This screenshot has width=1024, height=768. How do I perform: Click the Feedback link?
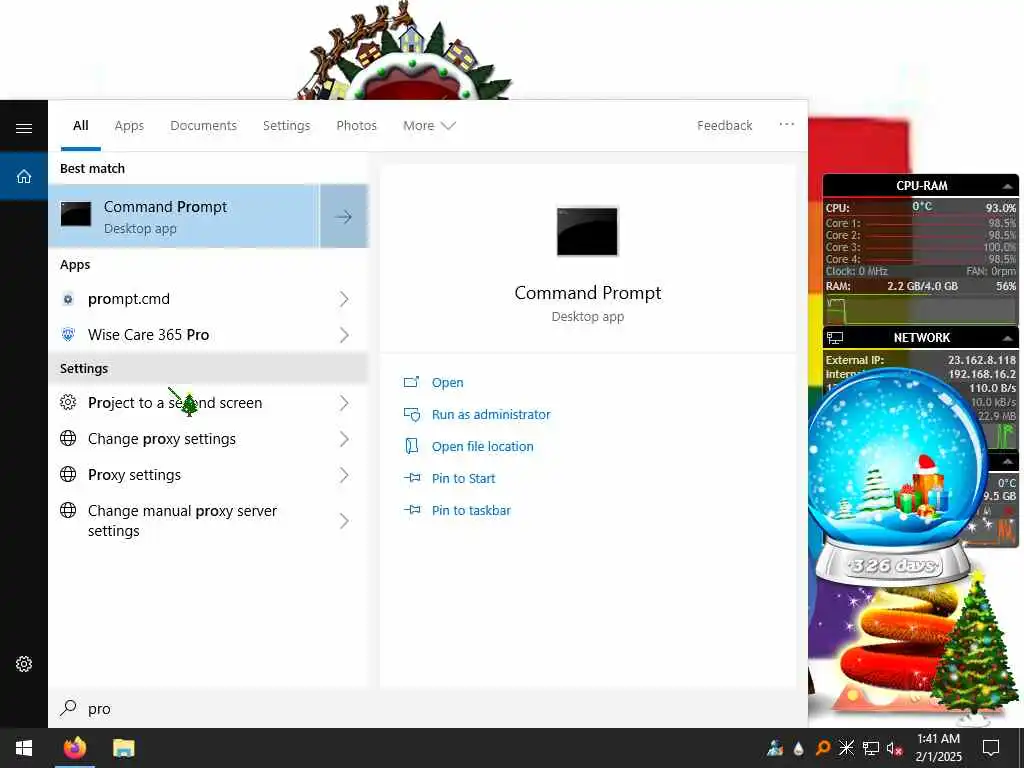pyautogui.click(x=724, y=125)
